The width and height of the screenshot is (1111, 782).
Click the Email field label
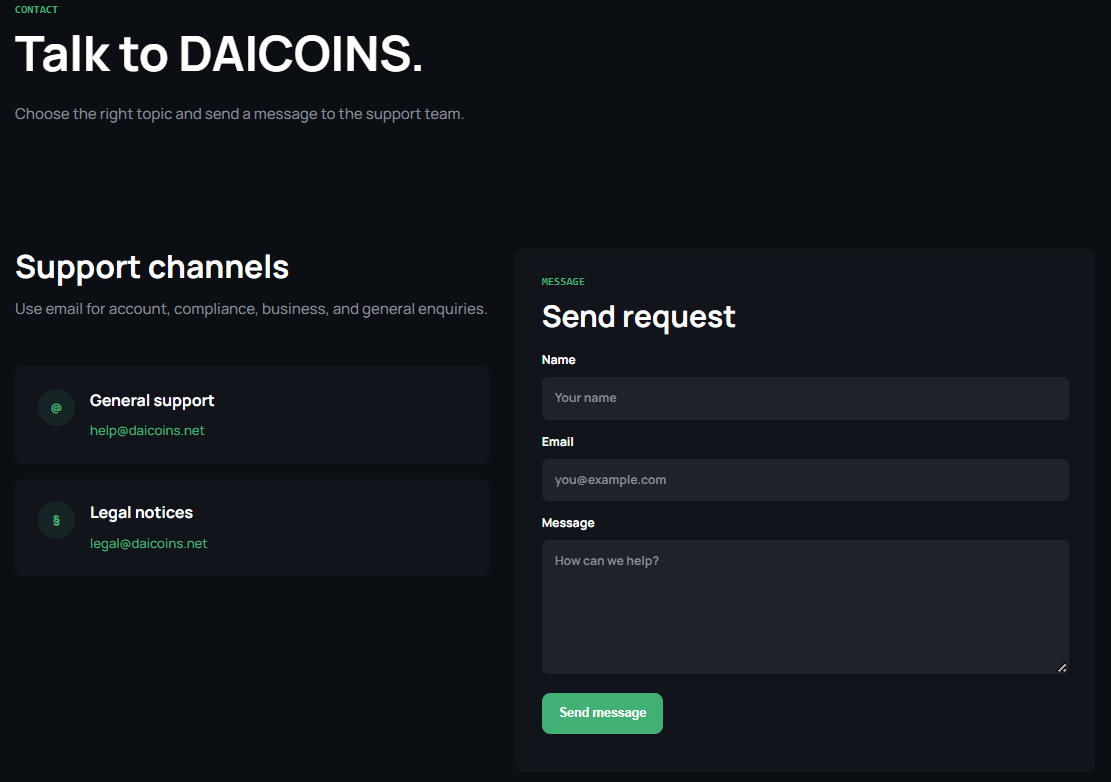tap(558, 442)
